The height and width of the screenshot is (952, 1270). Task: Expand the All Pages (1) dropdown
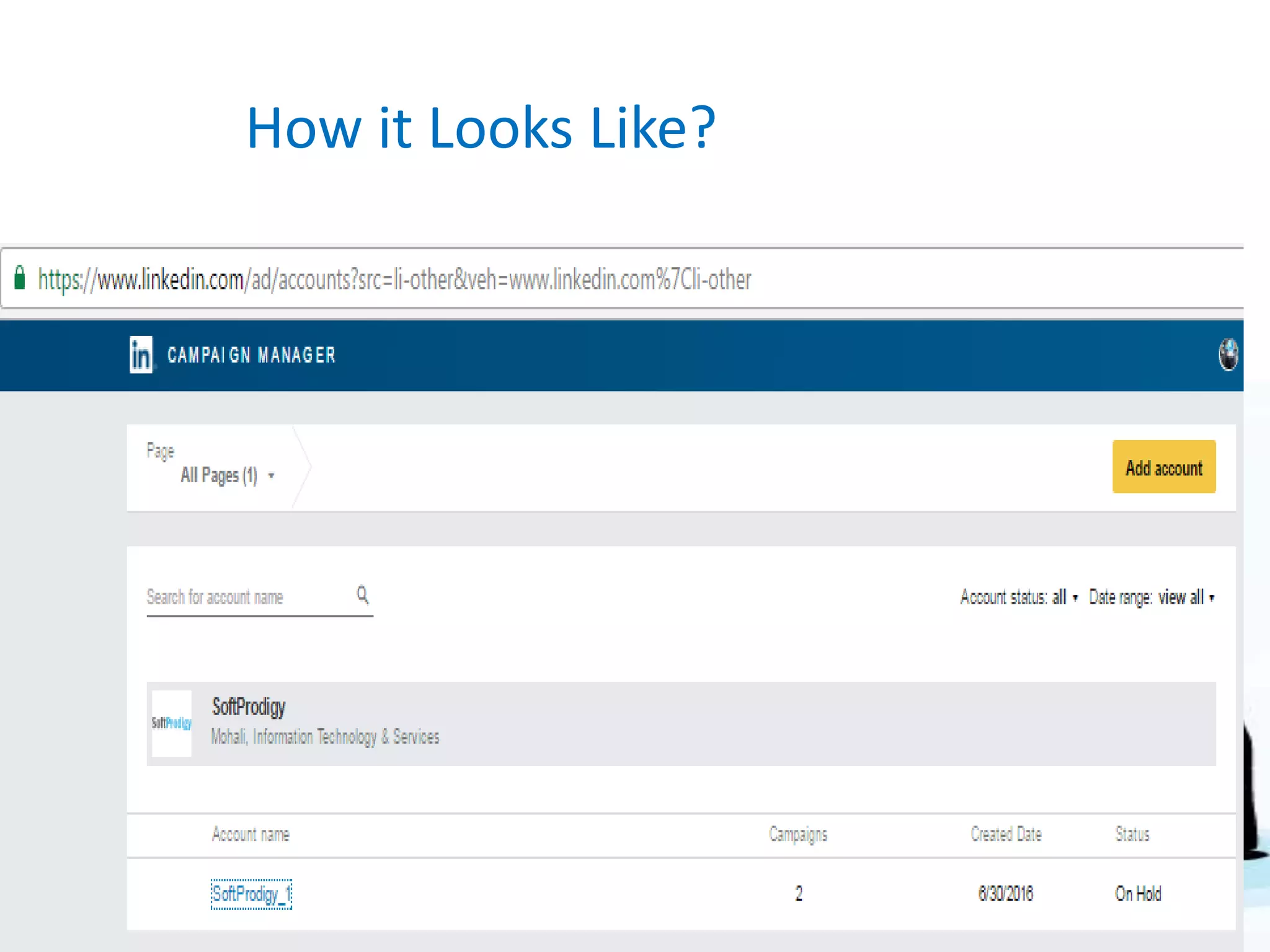click(227, 475)
